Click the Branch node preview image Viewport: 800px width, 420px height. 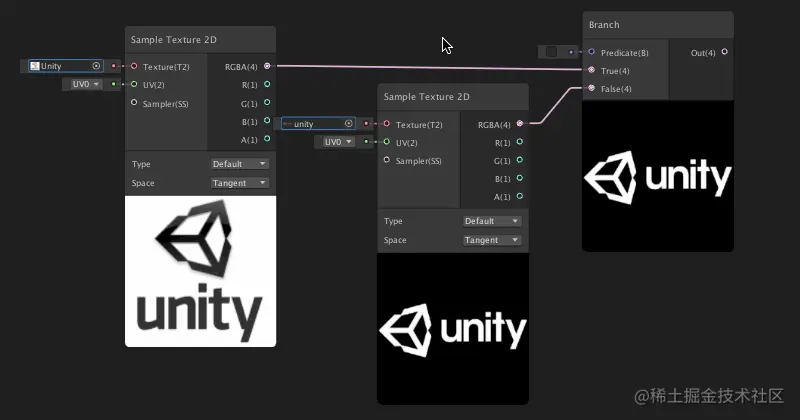pyautogui.click(x=658, y=176)
